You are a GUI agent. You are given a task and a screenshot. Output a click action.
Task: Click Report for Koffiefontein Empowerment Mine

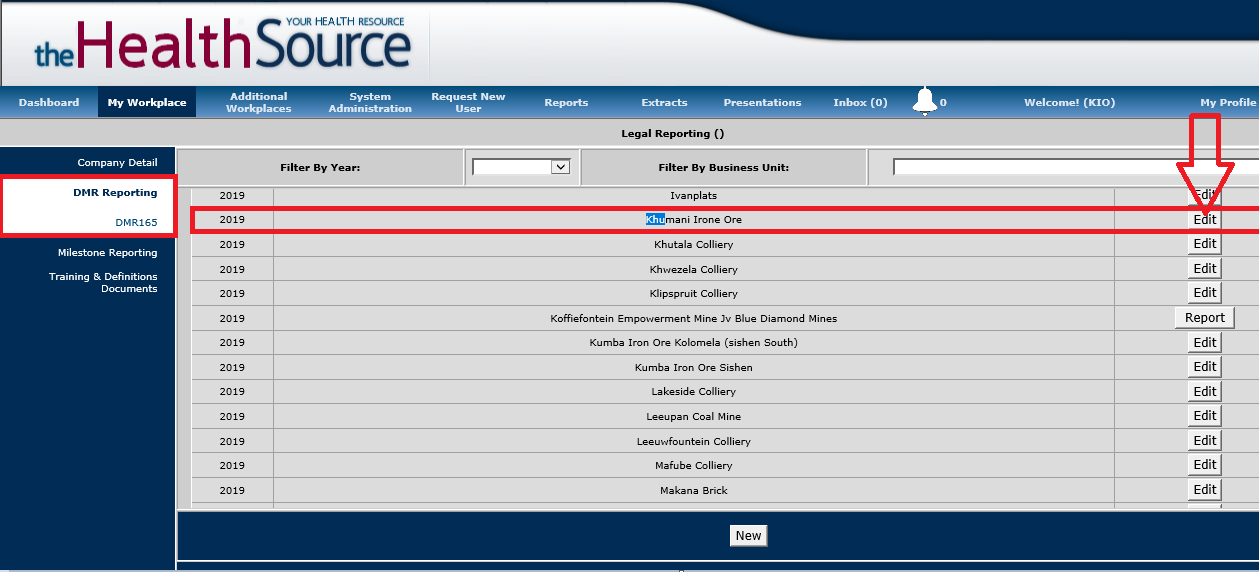1204,317
